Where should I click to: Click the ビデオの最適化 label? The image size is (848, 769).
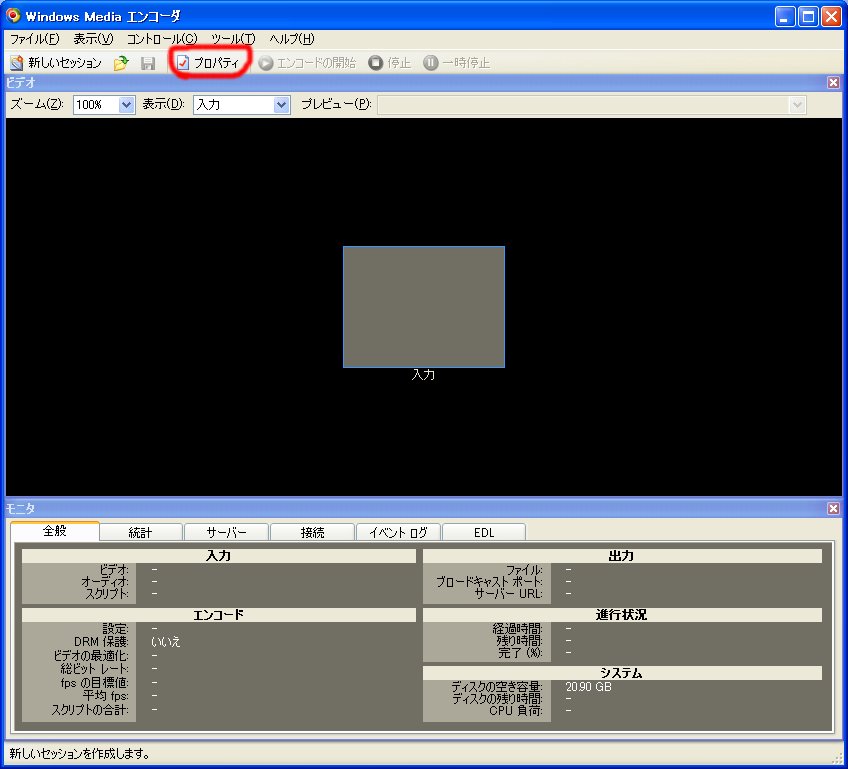point(91,655)
